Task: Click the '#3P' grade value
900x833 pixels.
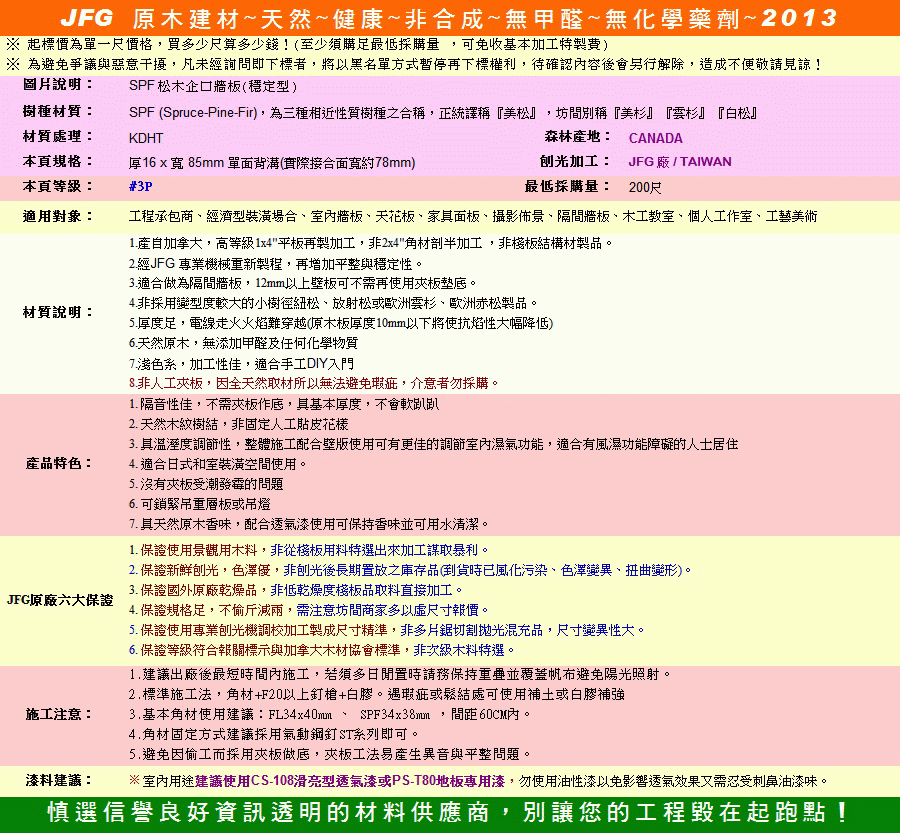Action: click(x=141, y=187)
